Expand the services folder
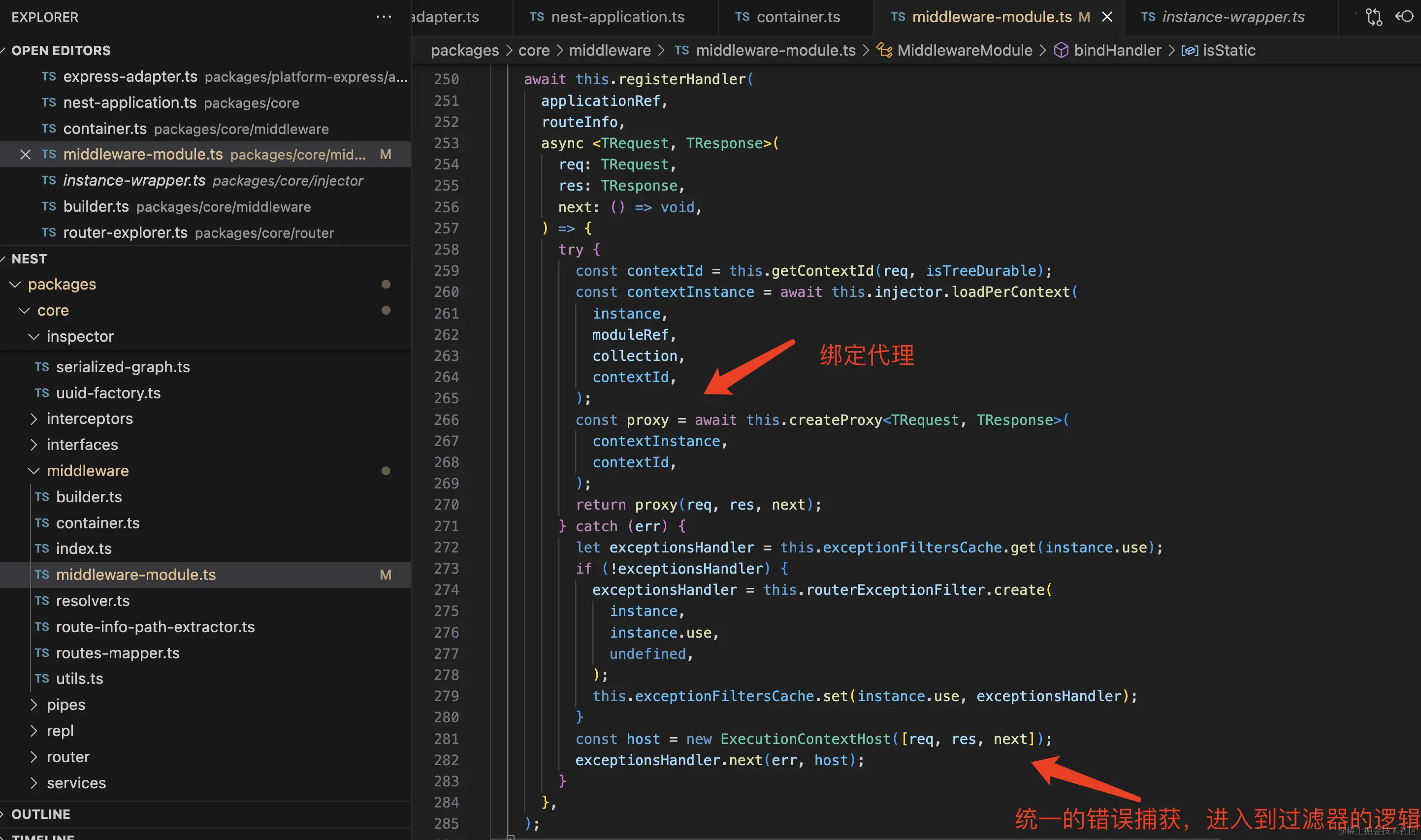The width and height of the screenshot is (1421, 840). point(34,783)
